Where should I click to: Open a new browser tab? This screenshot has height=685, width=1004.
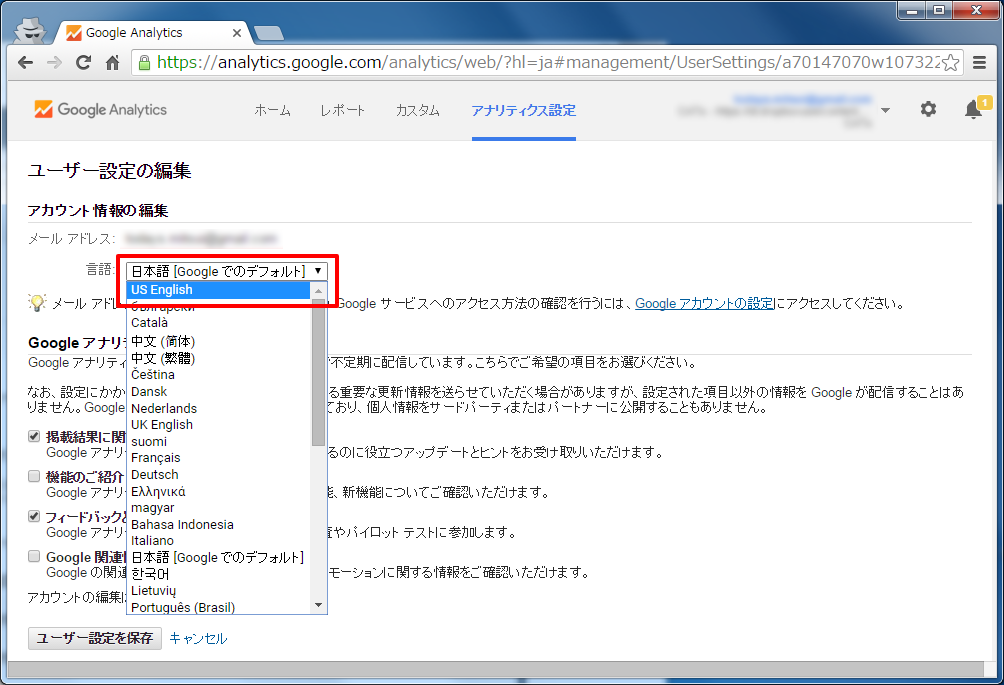268,33
